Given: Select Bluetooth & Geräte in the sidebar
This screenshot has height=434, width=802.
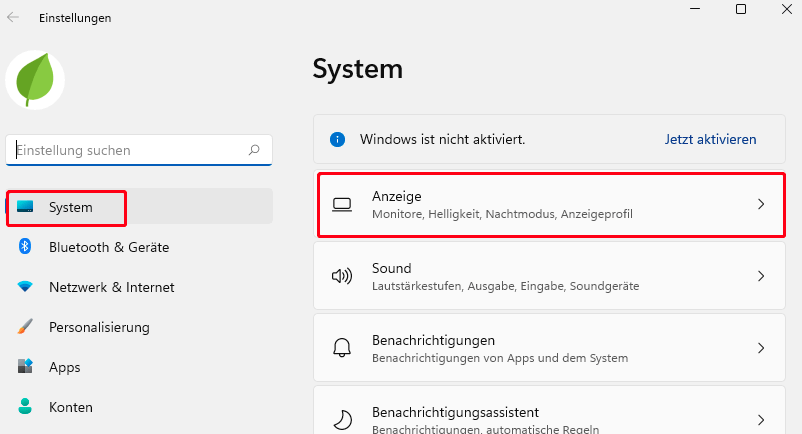Looking at the screenshot, I should pyautogui.click(x=109, y=247).
